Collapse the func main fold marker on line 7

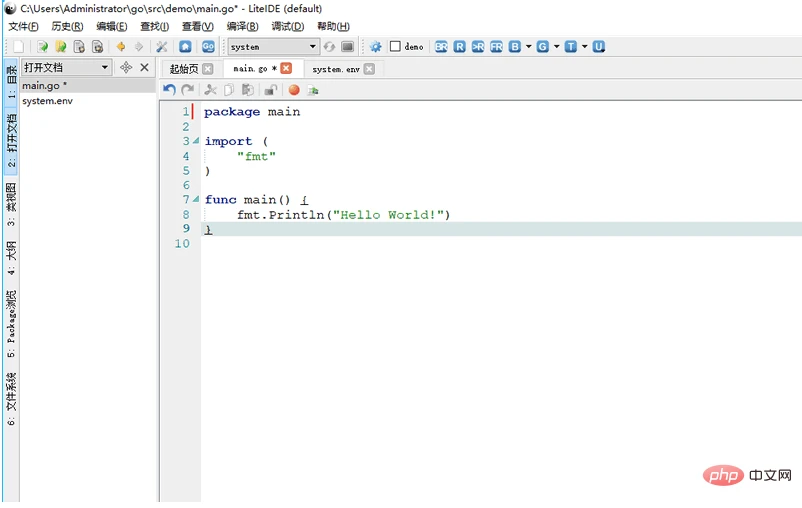(x=196, y=199)
